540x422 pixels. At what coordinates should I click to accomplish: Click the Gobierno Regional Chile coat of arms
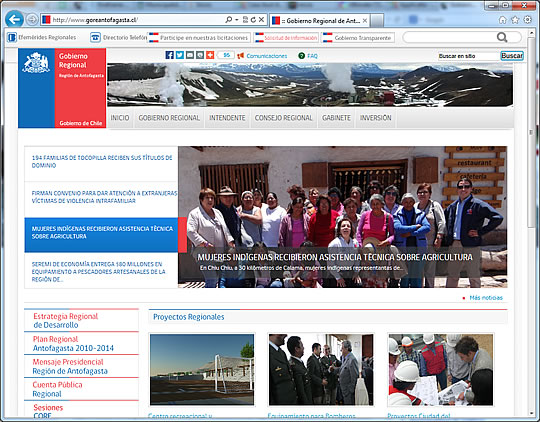pos(36,63)
